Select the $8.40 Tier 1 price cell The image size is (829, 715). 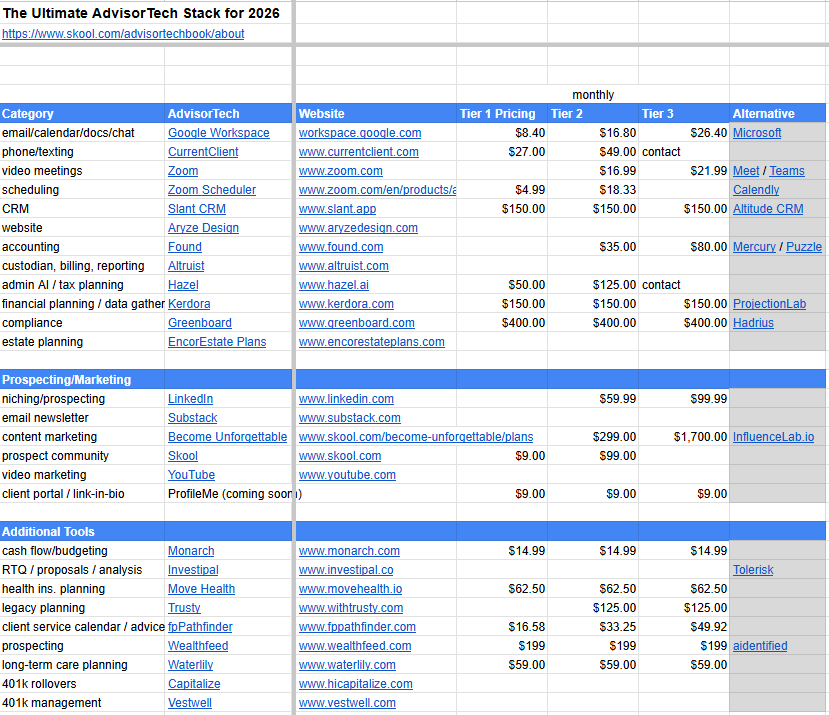[502, 133]
